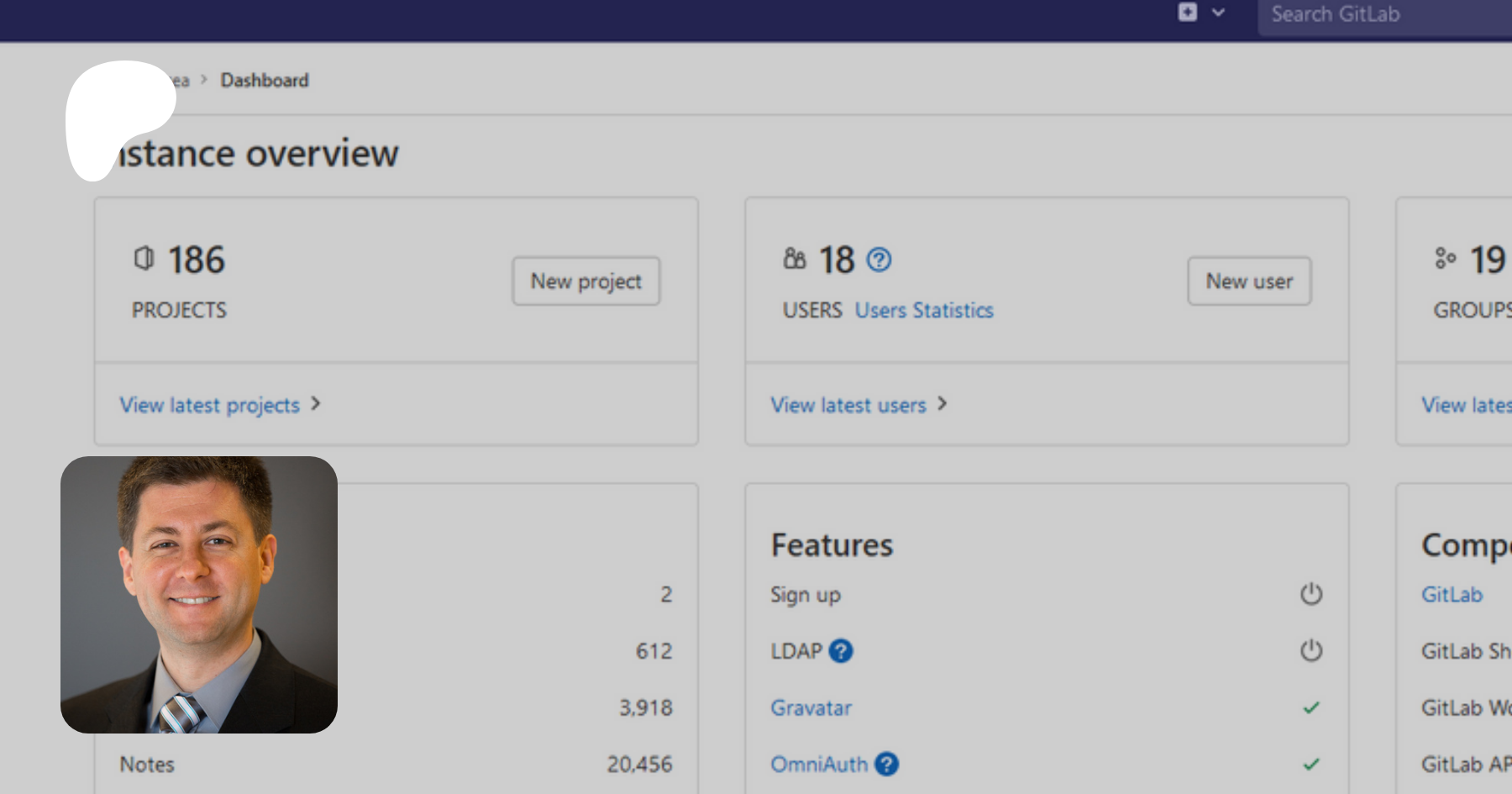Click the projects icon beside 186
Screen dimensions: 1512x794
pos(144,258)
